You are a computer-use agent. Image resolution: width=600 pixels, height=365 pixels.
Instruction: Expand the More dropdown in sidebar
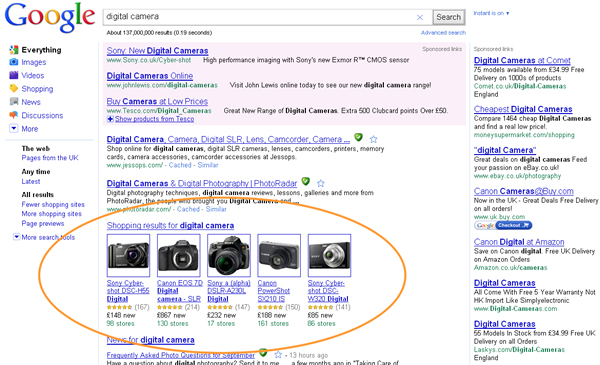coord(13,128)
